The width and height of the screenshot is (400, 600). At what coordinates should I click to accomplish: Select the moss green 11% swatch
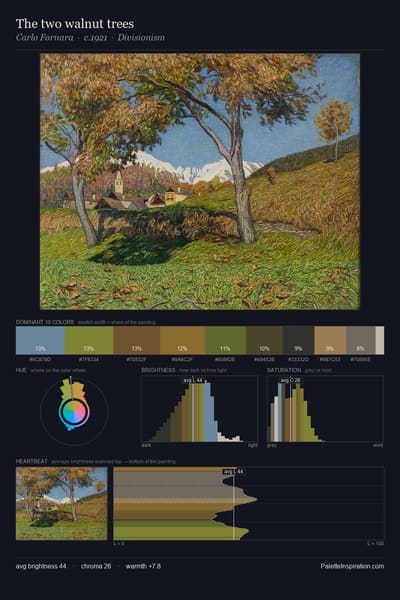tap(225, 340)
